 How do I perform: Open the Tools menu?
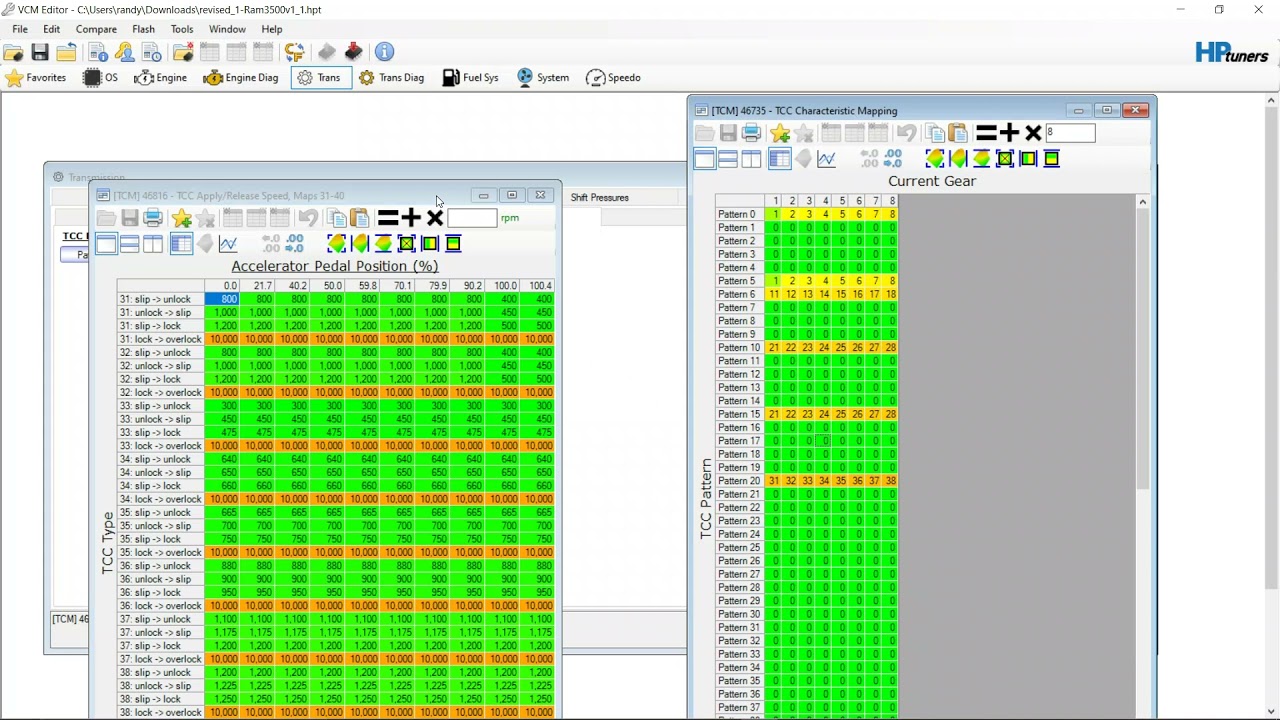[x=182, y=29]
